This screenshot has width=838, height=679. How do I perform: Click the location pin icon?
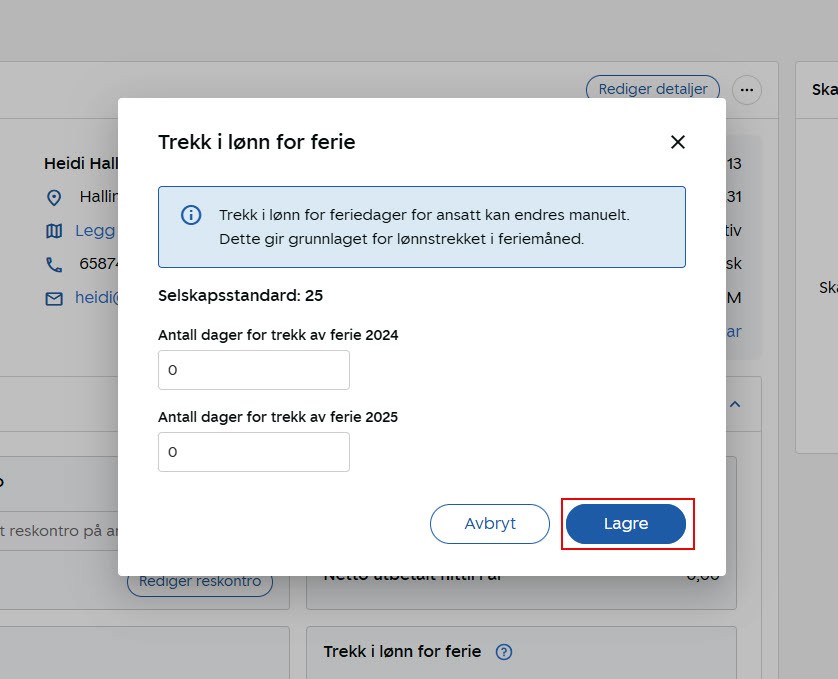[54, 197]
